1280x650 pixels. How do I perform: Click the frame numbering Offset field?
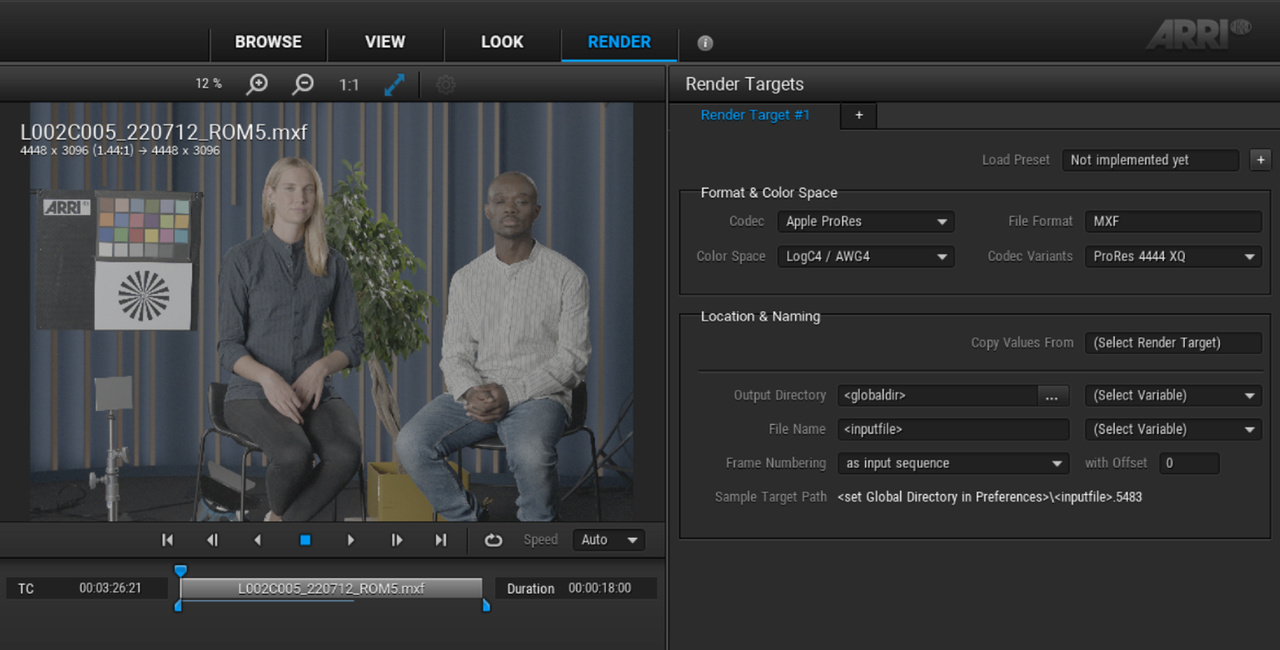coord(1189,463)
